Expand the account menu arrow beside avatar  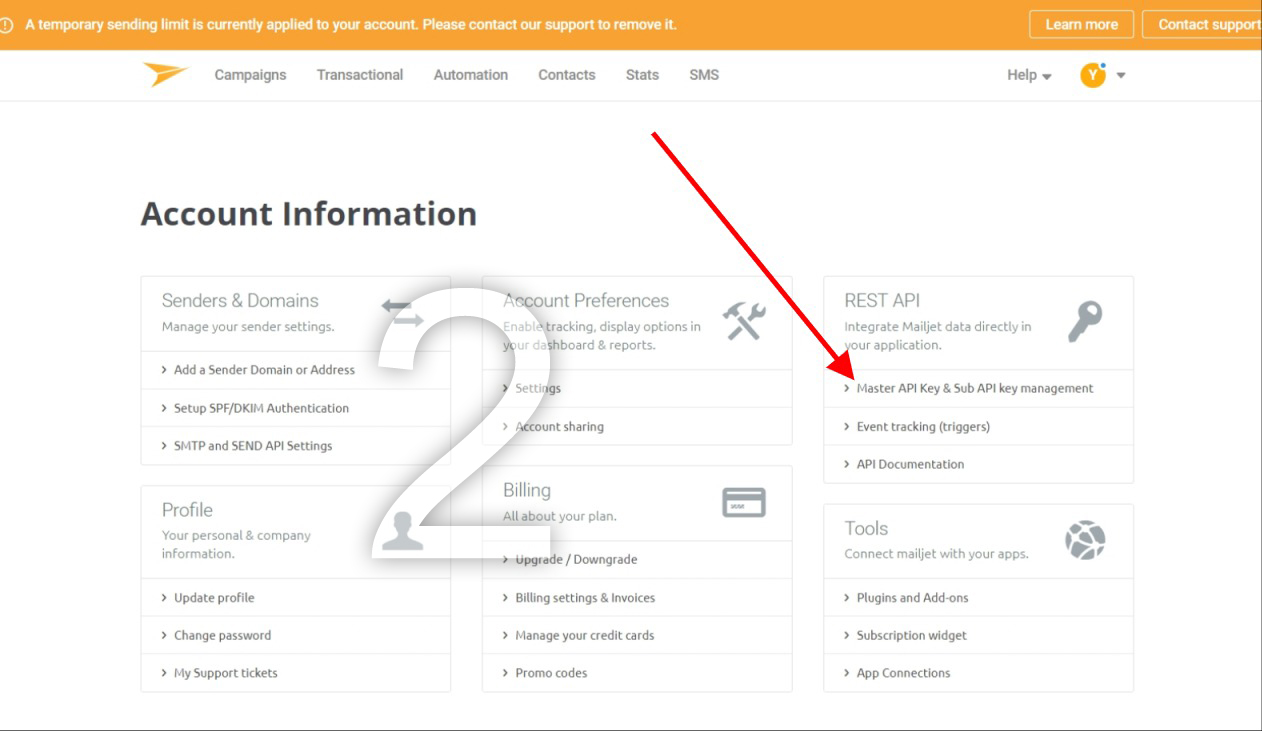tap(1121, 75)
